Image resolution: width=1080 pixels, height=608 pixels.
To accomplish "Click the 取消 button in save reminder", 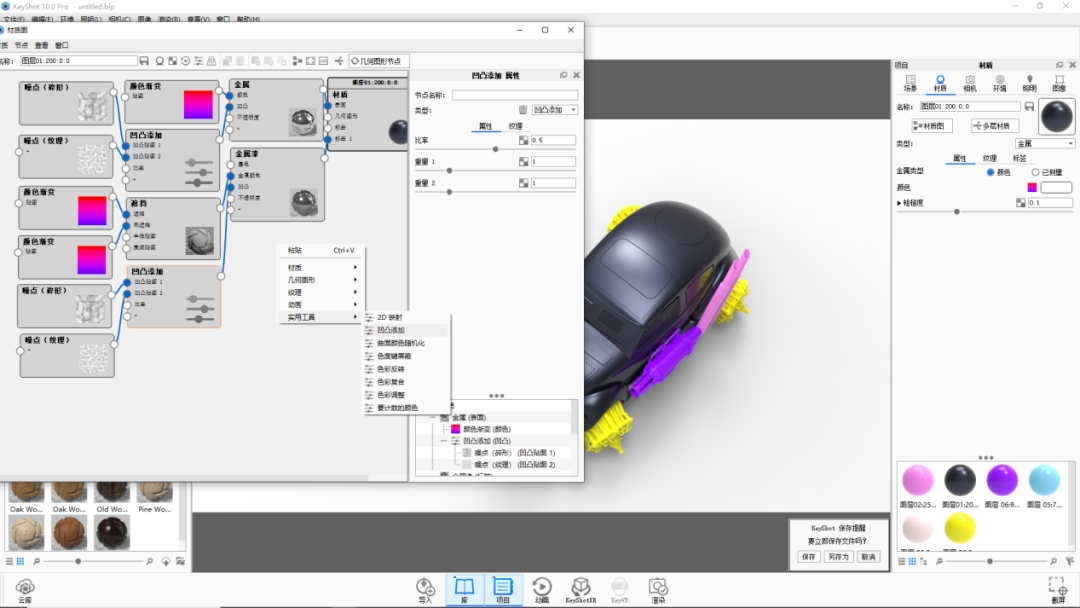I will click(x=869, y=556).
